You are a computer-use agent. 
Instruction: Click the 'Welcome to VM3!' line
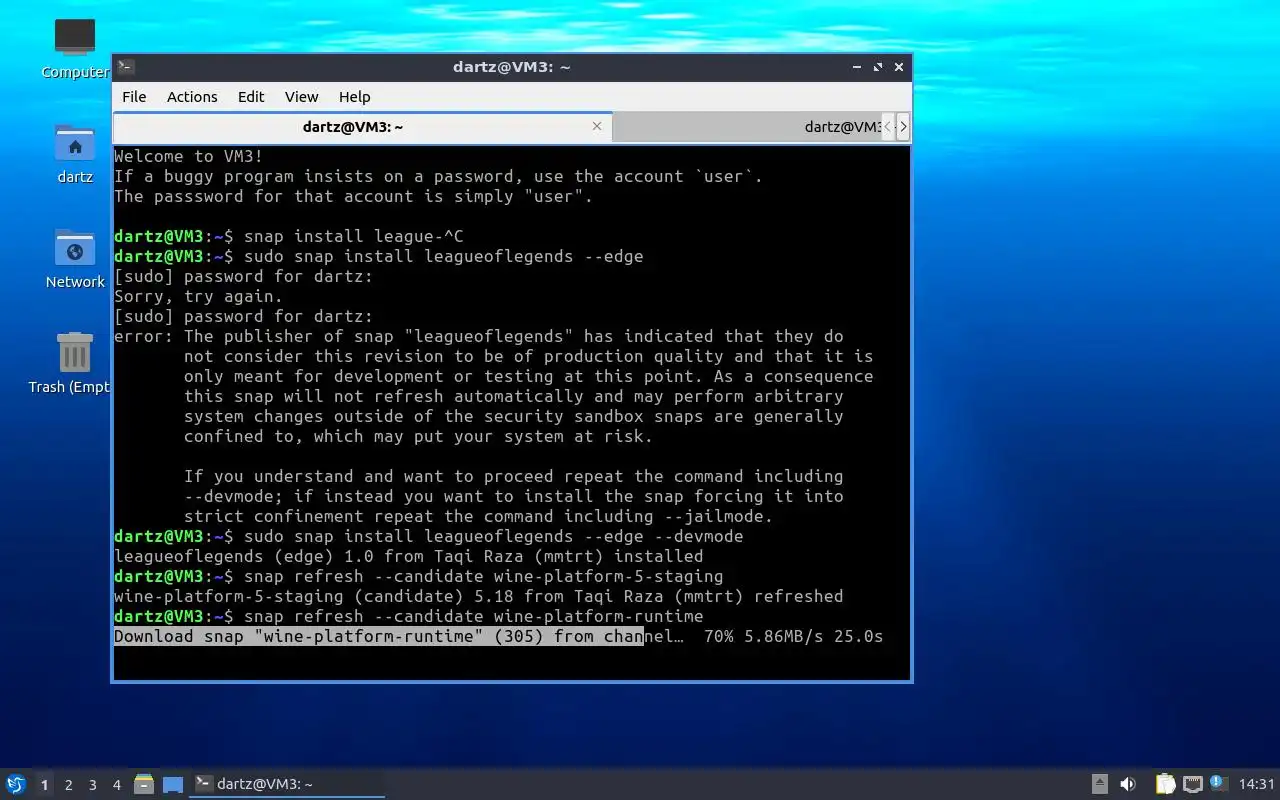(189, 156)
